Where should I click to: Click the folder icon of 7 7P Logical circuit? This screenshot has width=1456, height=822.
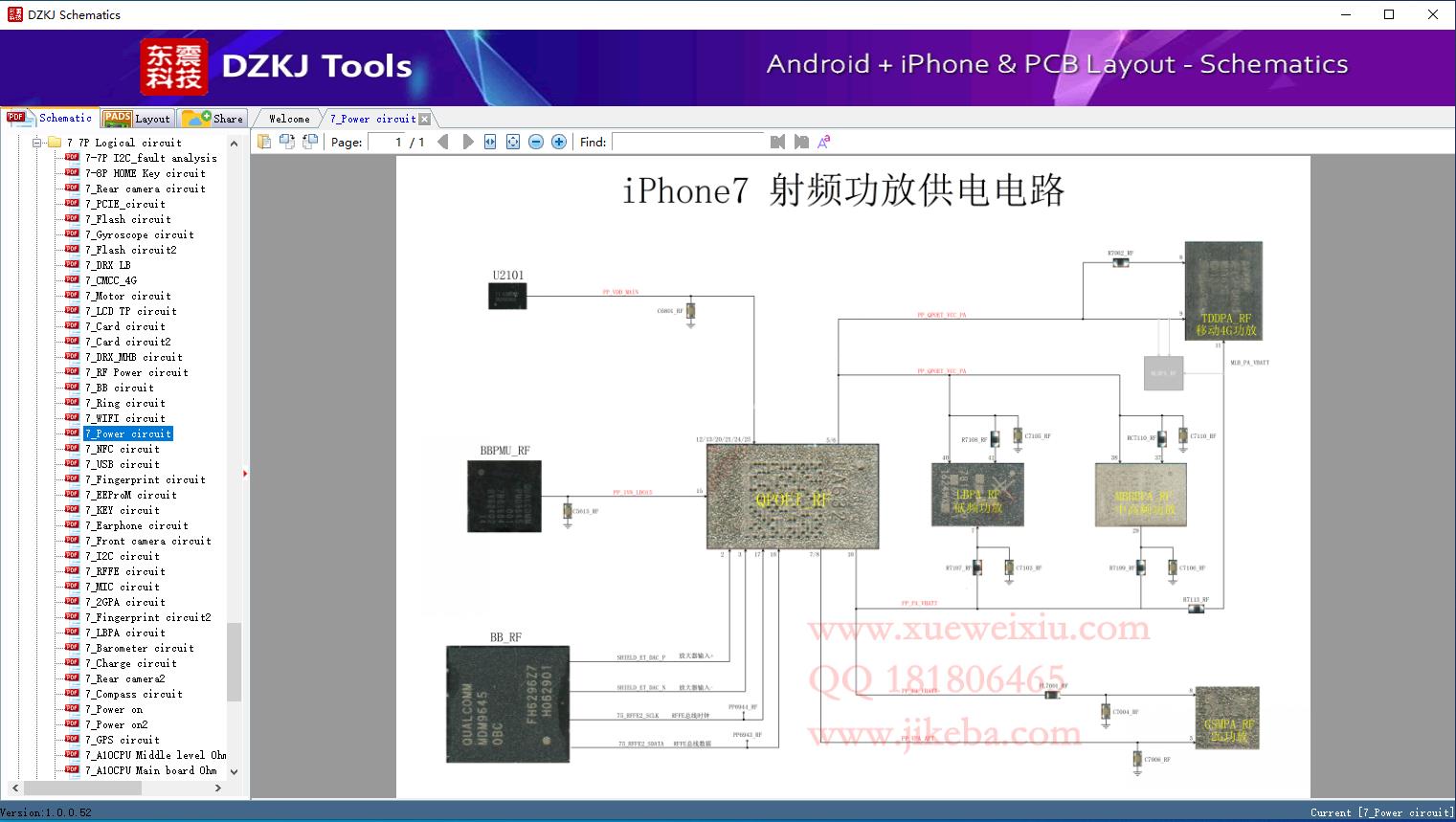(55, 143)
